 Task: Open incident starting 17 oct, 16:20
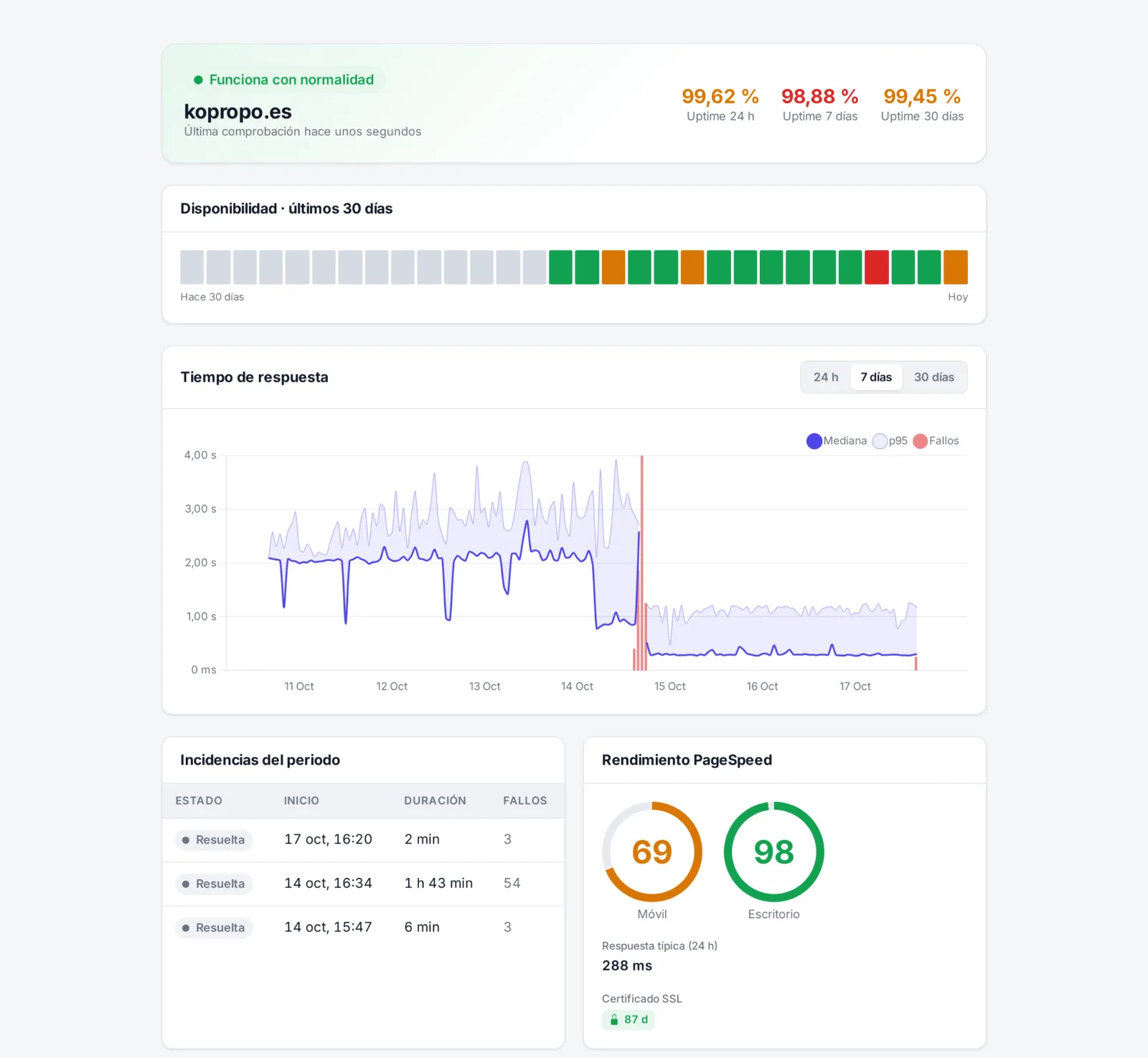tap(363, 840)
